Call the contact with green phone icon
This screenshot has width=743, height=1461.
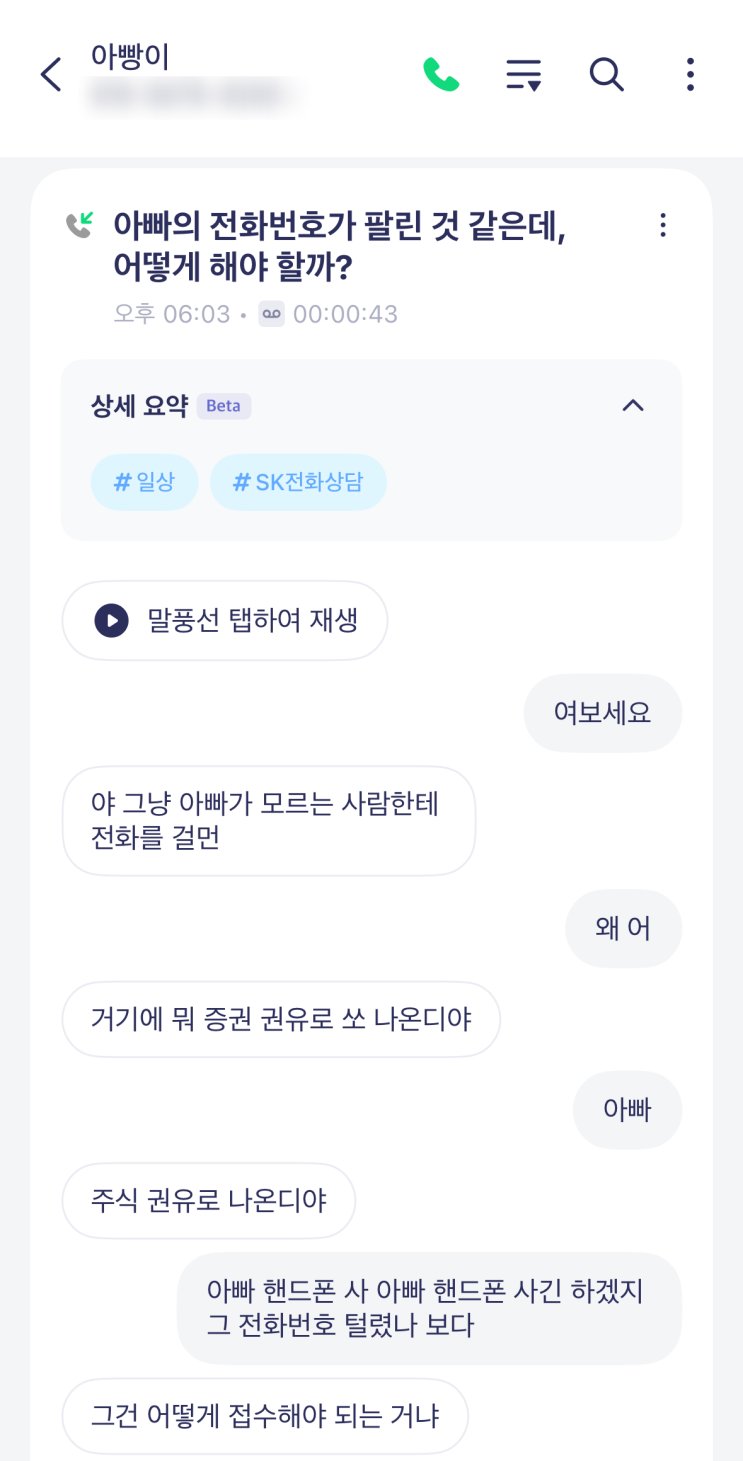point(441,75)
